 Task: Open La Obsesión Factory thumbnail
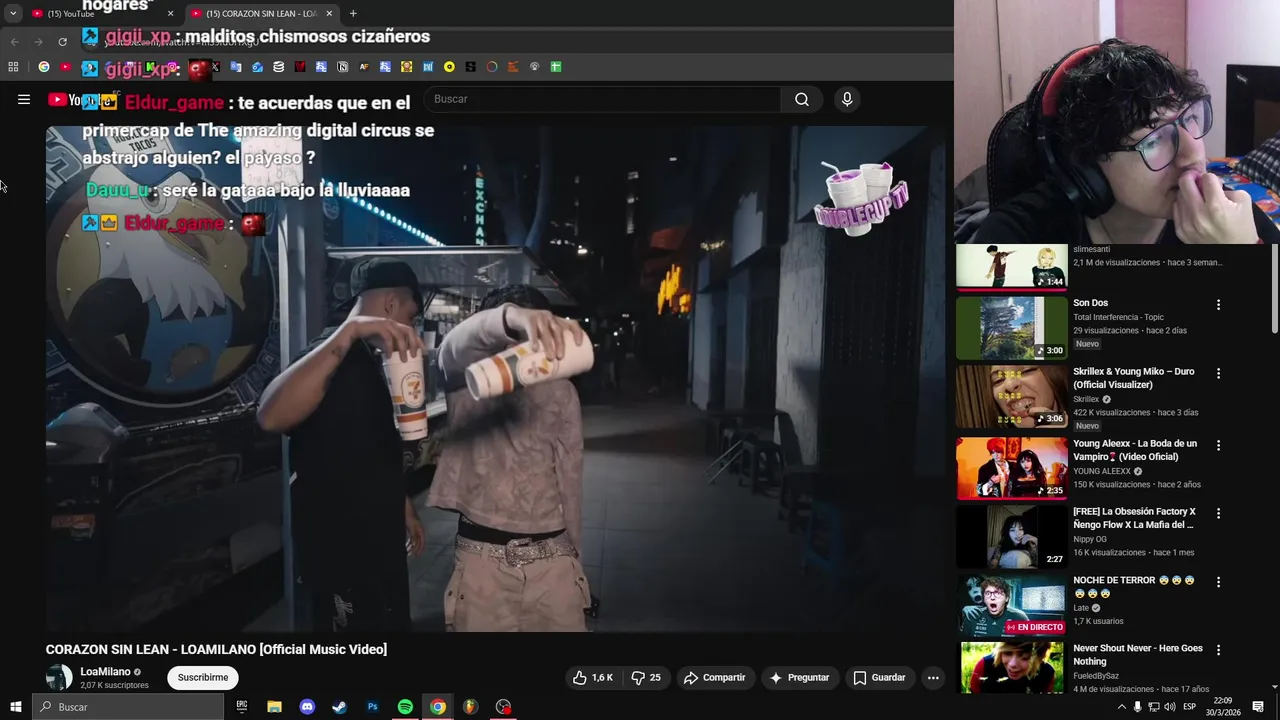[1012, 536]
